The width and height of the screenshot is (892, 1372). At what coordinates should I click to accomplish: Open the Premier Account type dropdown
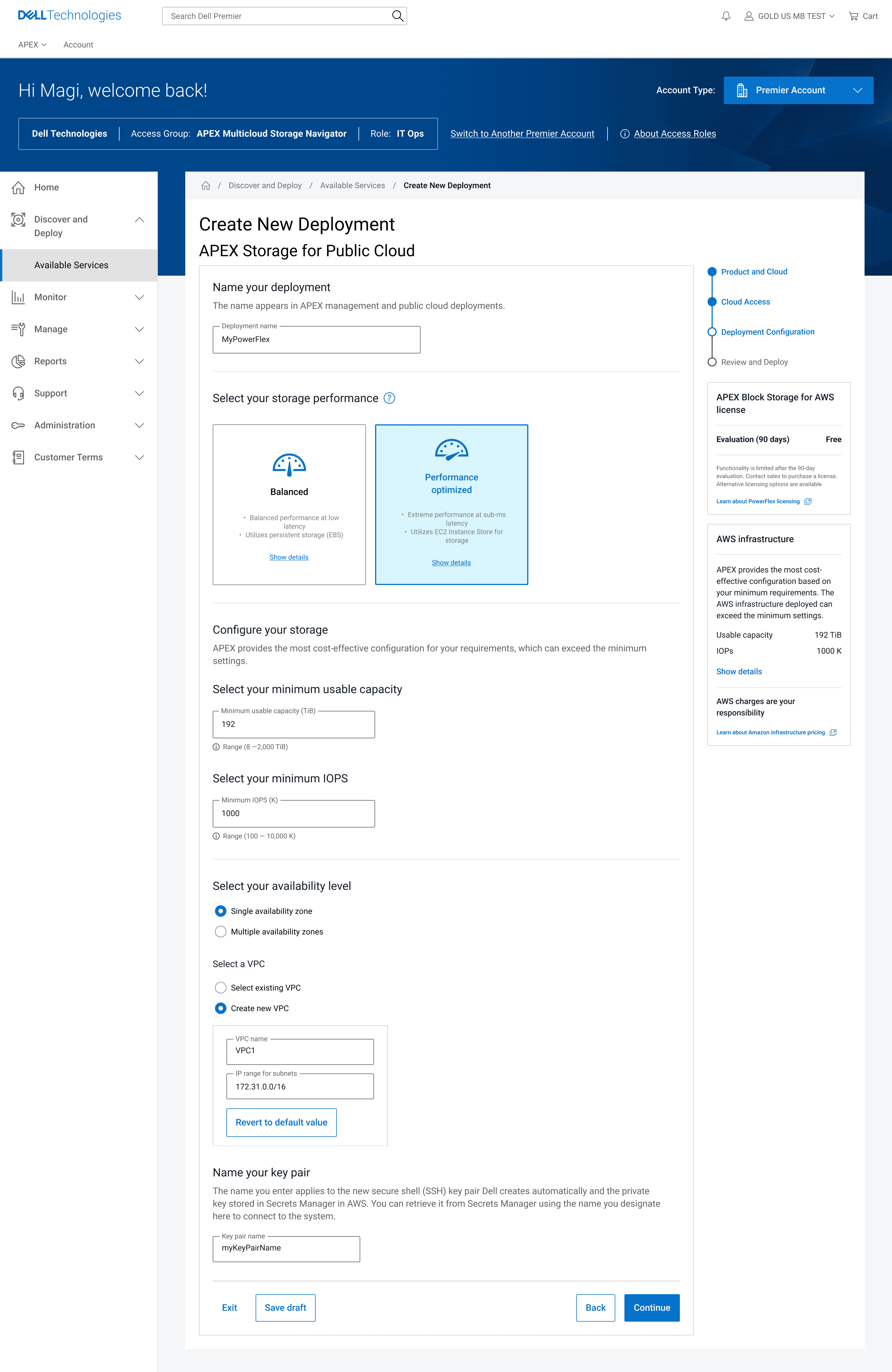pos(798,91)
